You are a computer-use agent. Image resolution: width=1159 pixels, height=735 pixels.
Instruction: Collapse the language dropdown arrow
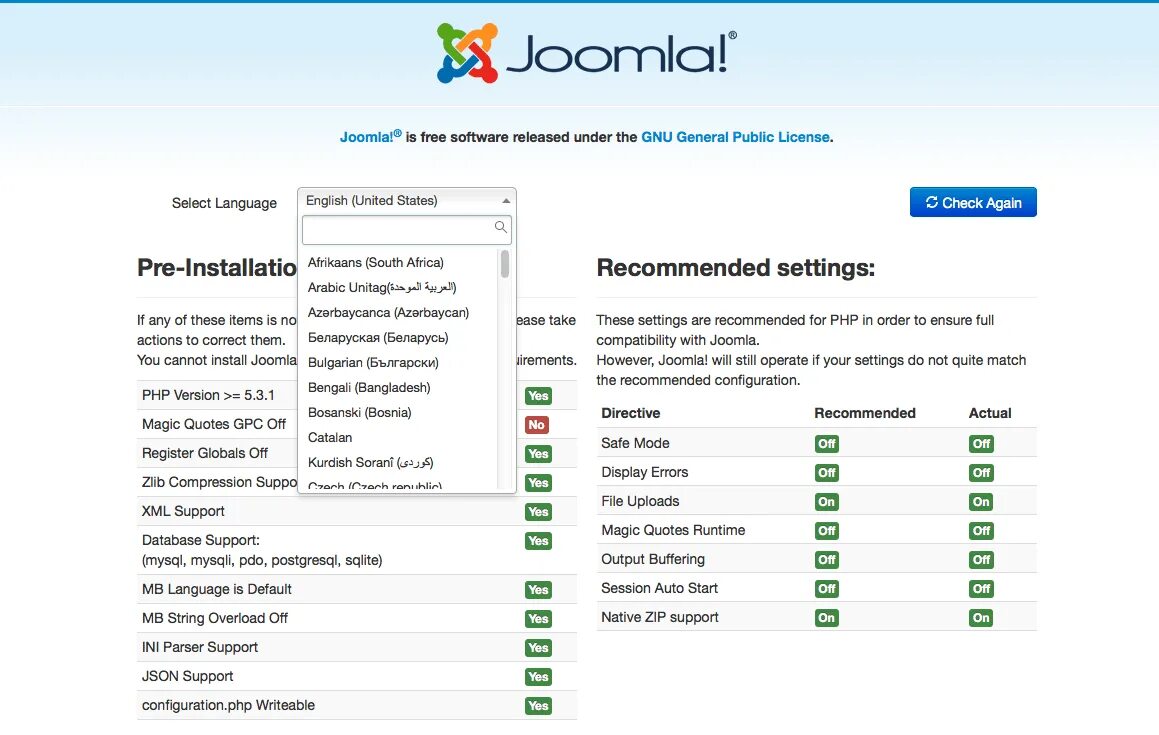pyautogui.click(x=506, y=201)
